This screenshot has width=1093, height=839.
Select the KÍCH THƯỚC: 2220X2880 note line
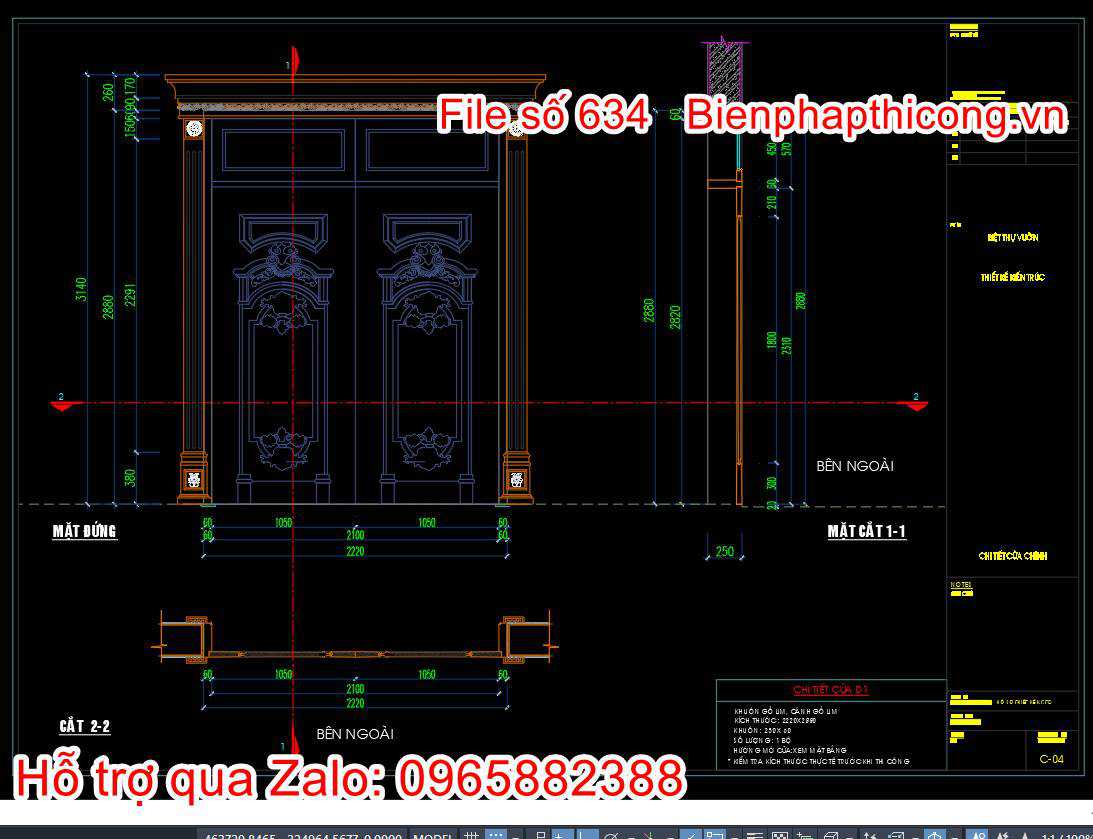point(775,721)
